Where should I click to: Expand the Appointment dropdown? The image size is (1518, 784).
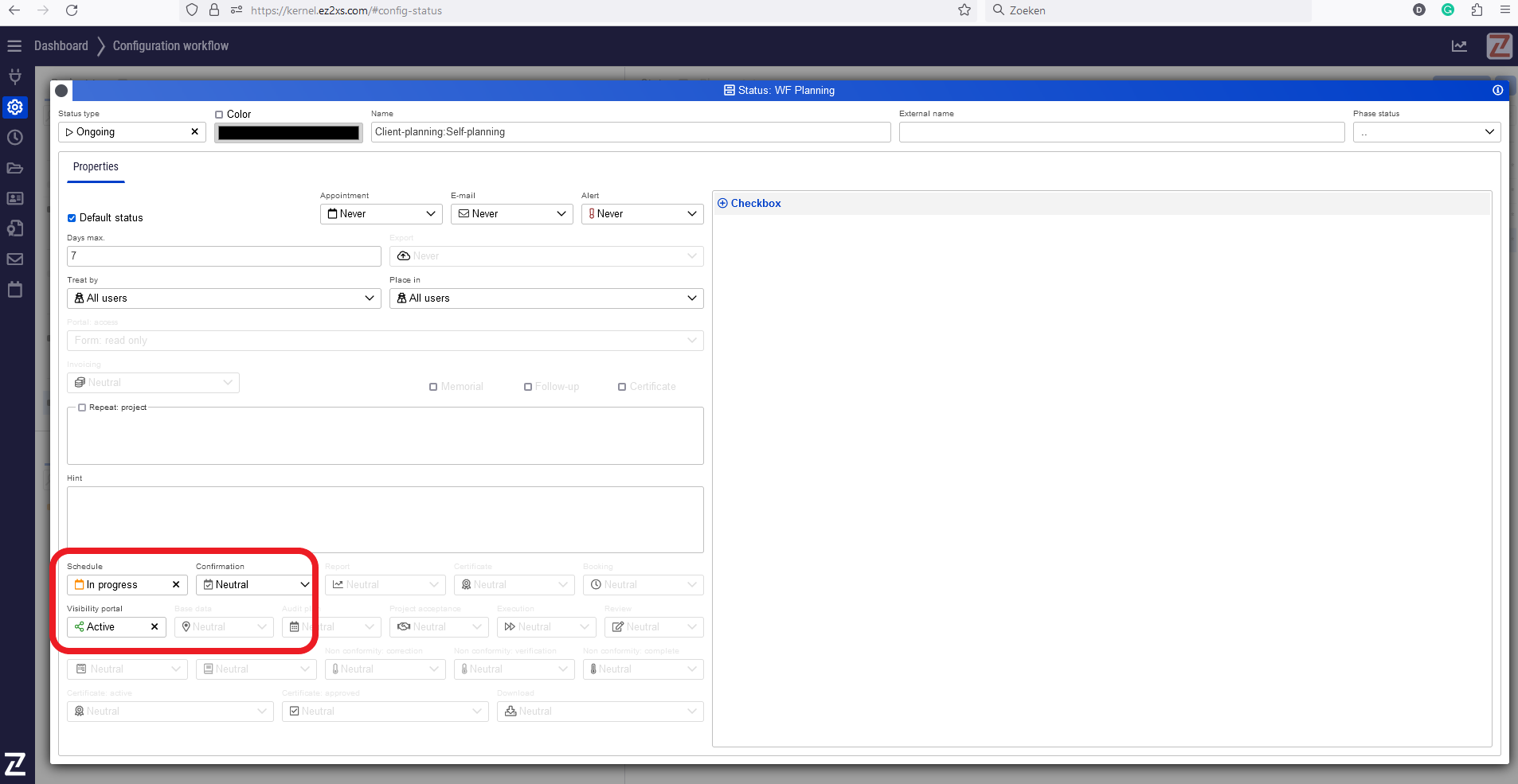click(x=381, y=214)
